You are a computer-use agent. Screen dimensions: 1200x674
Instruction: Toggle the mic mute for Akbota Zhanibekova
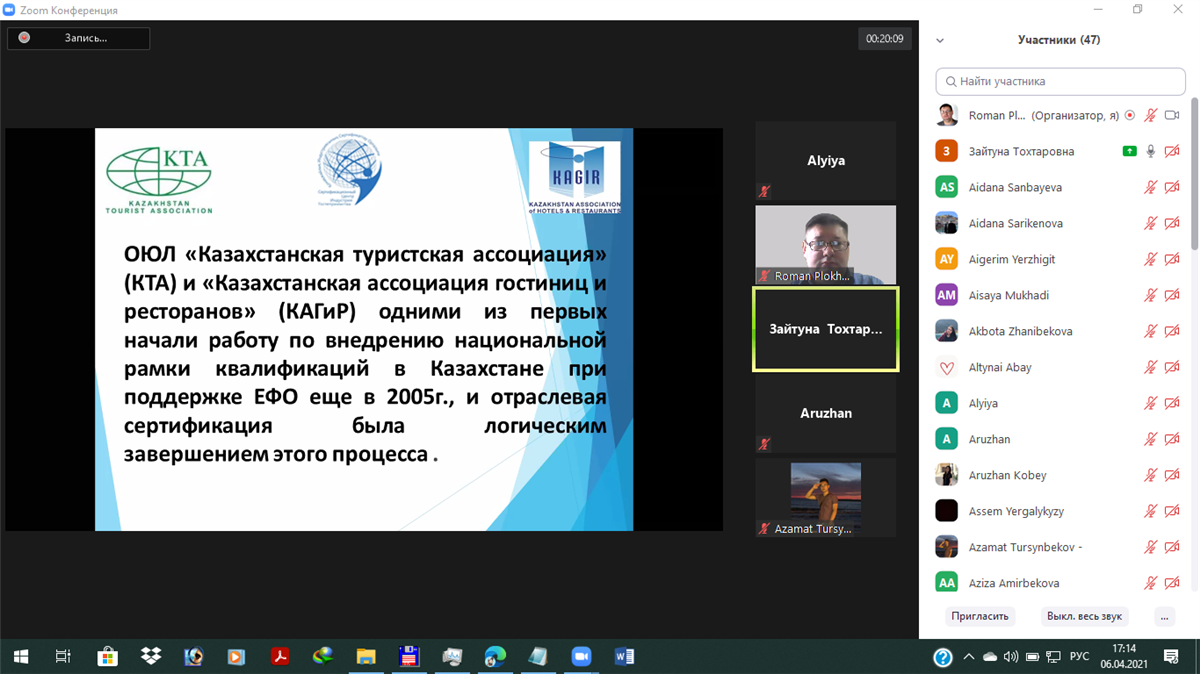pyautogui.click(x=1151, y=331)
